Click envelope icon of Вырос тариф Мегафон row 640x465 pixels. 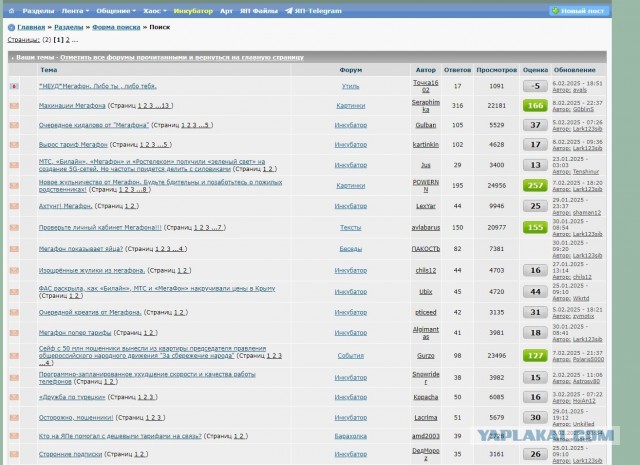pyautogui.click(x=14, y=145)
